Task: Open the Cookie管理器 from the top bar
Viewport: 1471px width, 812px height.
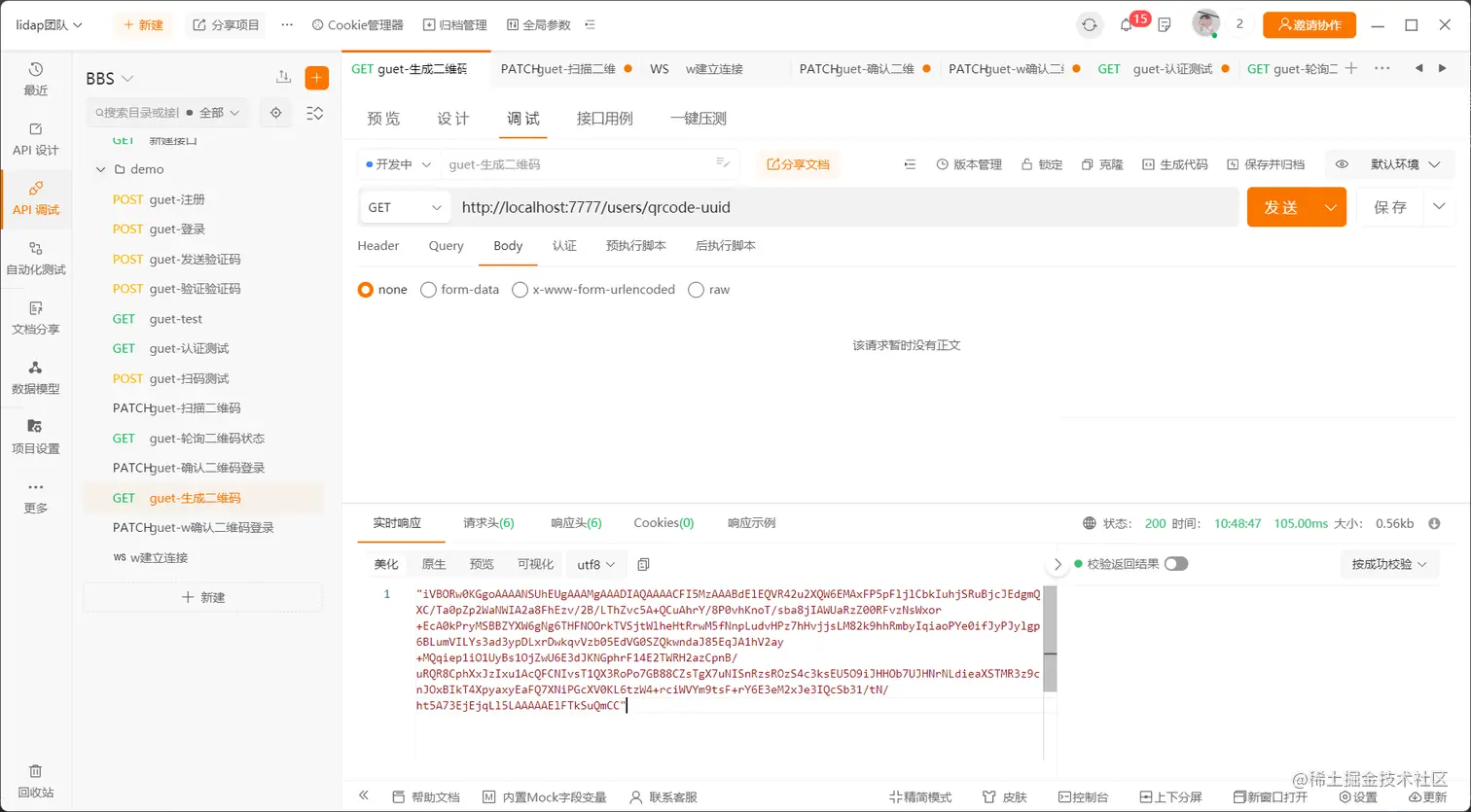Action: point(357,25)
